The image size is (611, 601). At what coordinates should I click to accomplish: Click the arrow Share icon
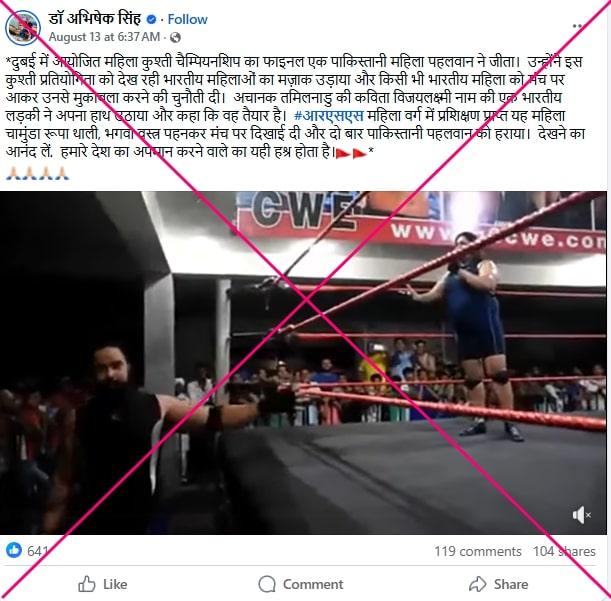coord(477,584)
